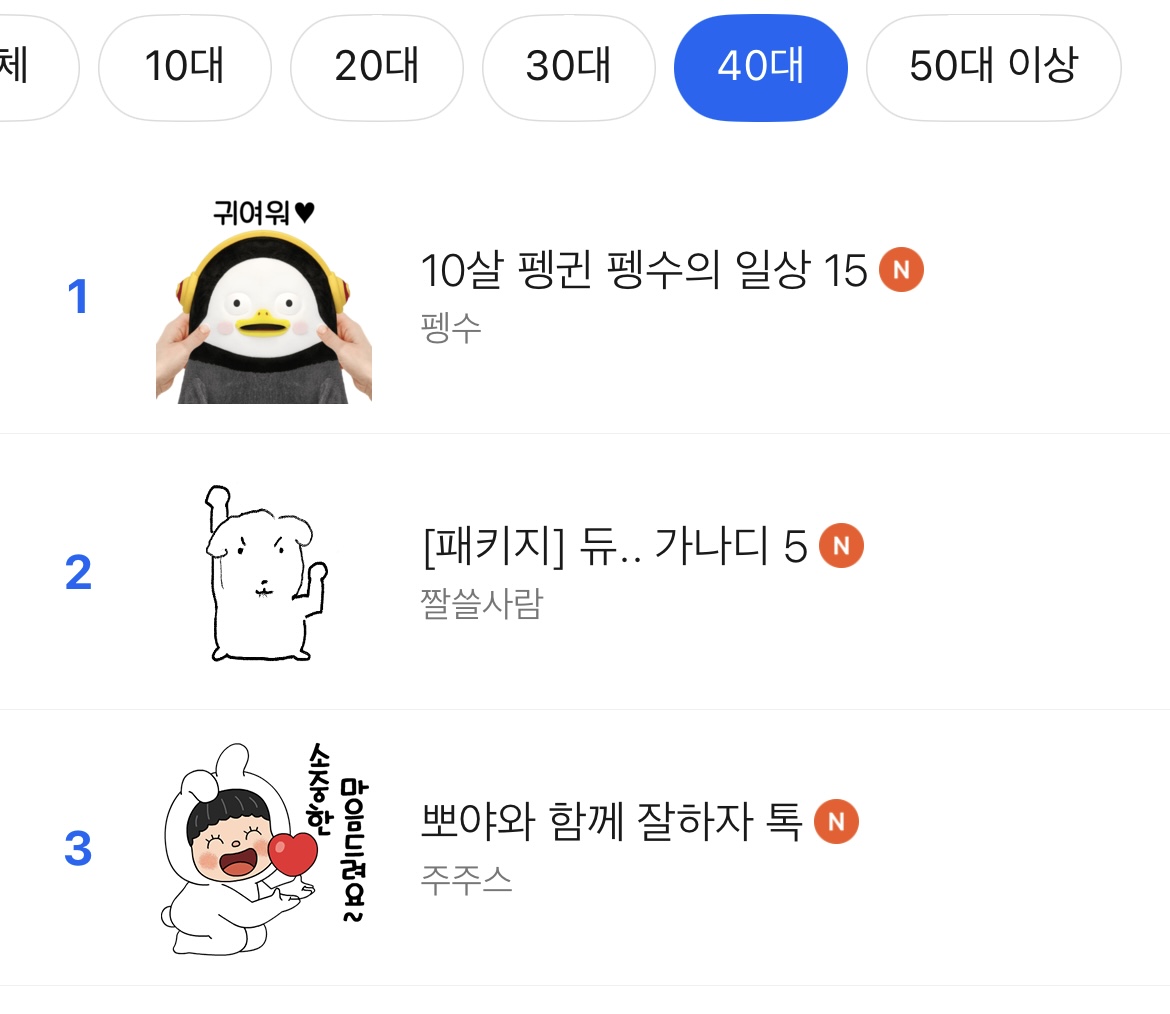Image resolution: width=1170 pixels, height=1014 pixels.
Task: Click the rank number 1
Action: 78,297
